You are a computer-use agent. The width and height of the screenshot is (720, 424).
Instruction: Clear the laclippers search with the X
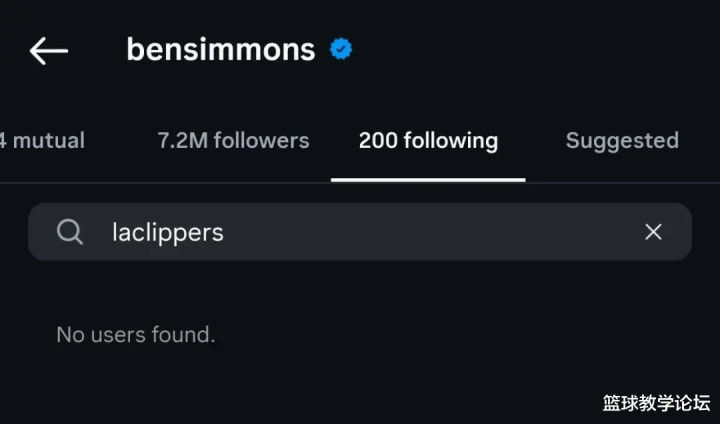coord(653,232)
